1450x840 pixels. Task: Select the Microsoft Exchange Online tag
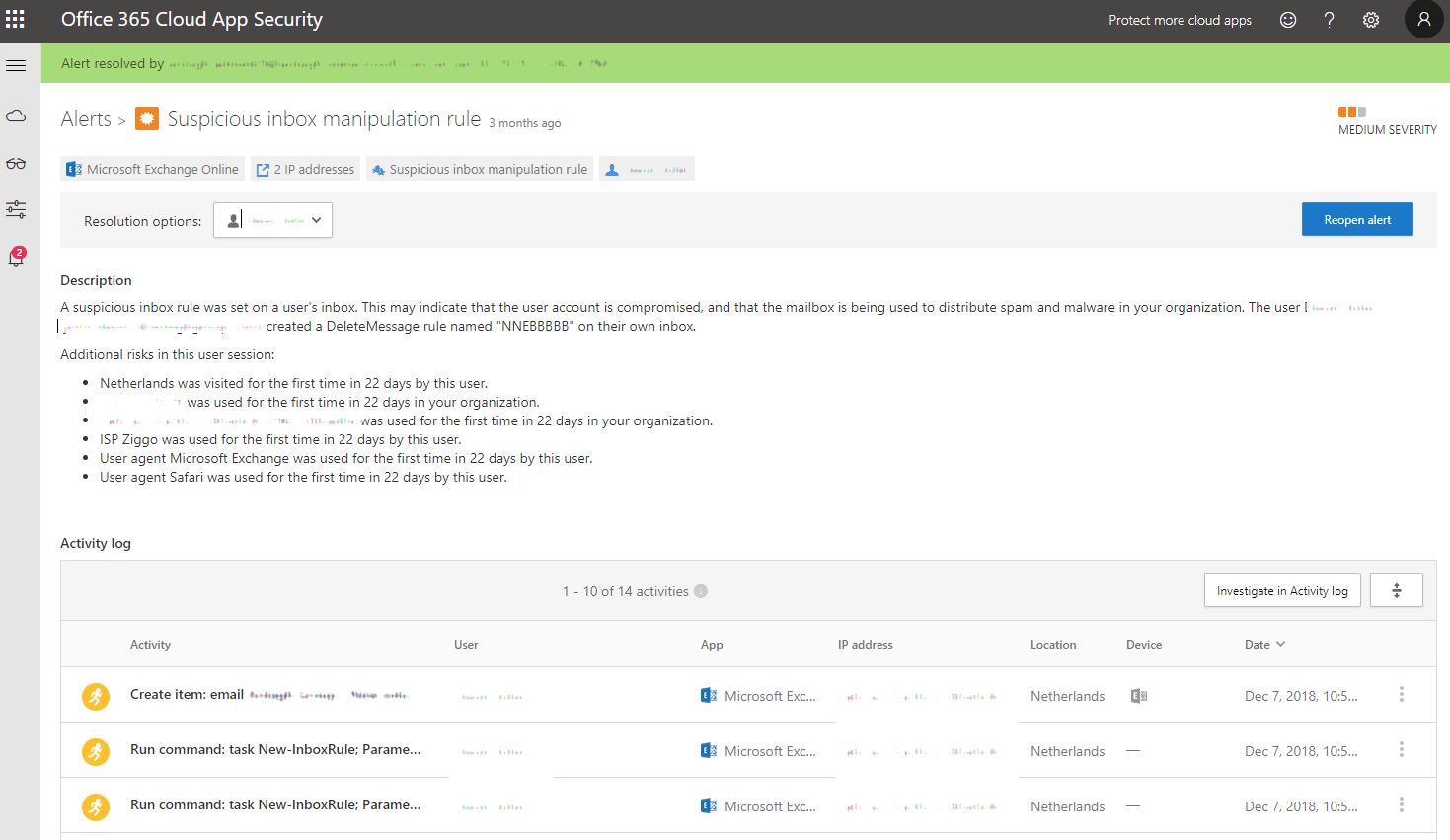(153, 169)
